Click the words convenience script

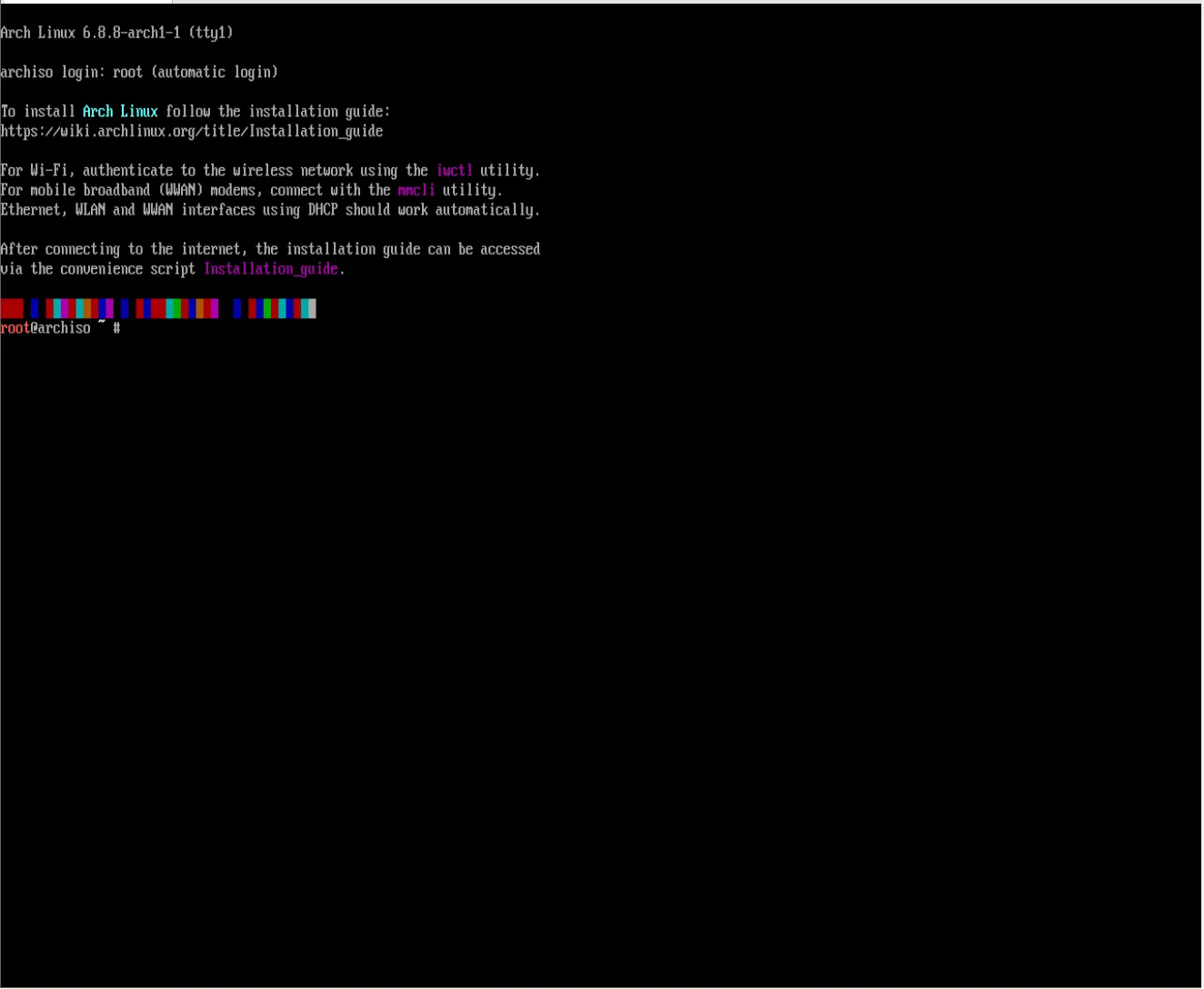click(x=127, y=269)
